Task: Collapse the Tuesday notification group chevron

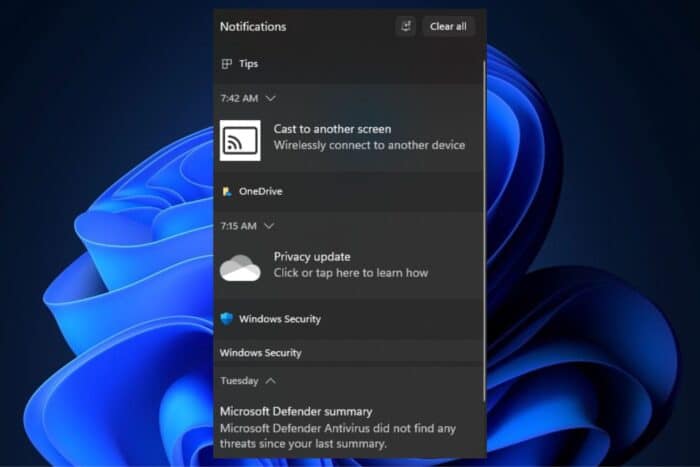Action: [x=271, y=381]
